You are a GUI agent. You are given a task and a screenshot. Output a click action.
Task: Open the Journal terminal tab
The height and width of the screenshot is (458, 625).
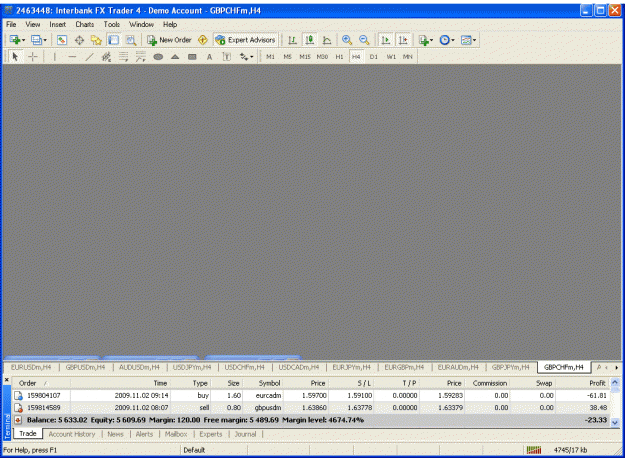245,434
